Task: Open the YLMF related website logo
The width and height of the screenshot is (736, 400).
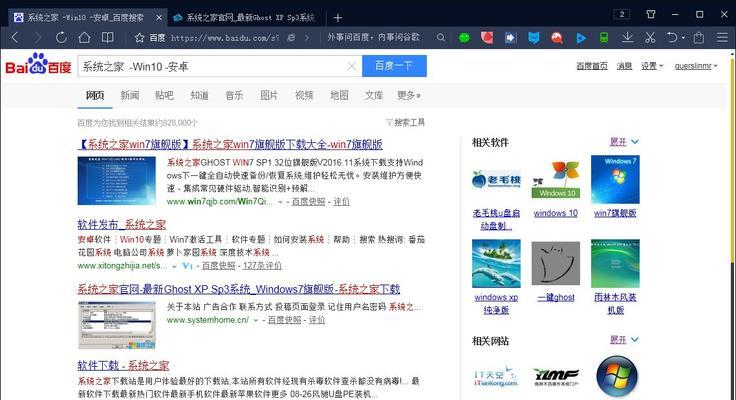Action: (556, 377)
